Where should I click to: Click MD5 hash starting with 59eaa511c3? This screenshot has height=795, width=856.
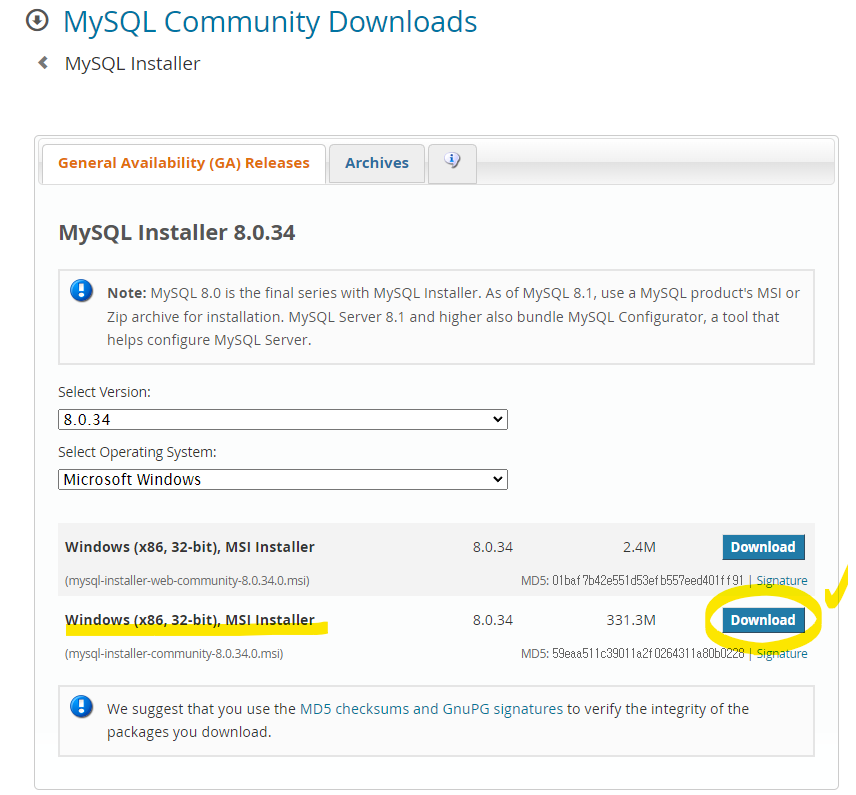(648, 654)
